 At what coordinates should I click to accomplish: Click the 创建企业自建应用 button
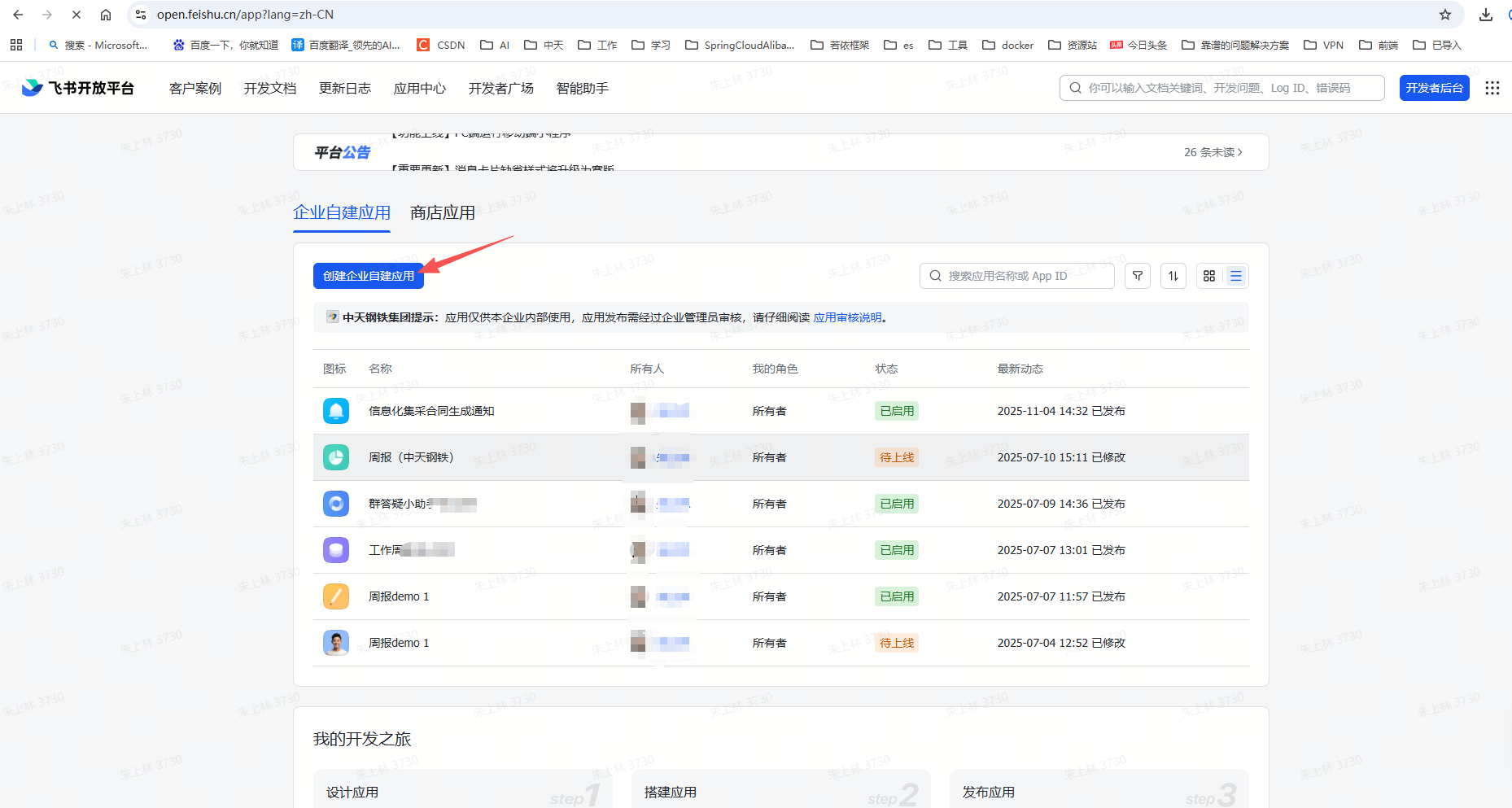(368, 276)
